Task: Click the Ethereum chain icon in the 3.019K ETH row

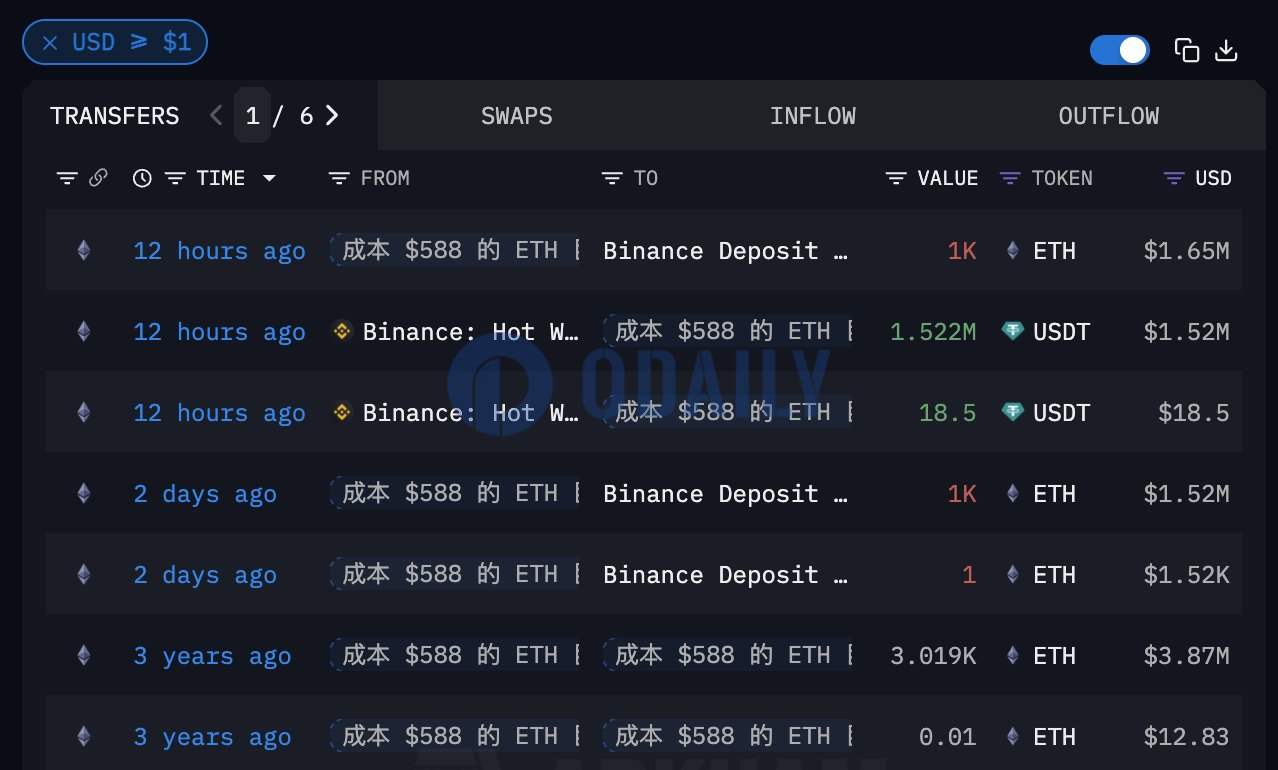Action: point(84,655)
